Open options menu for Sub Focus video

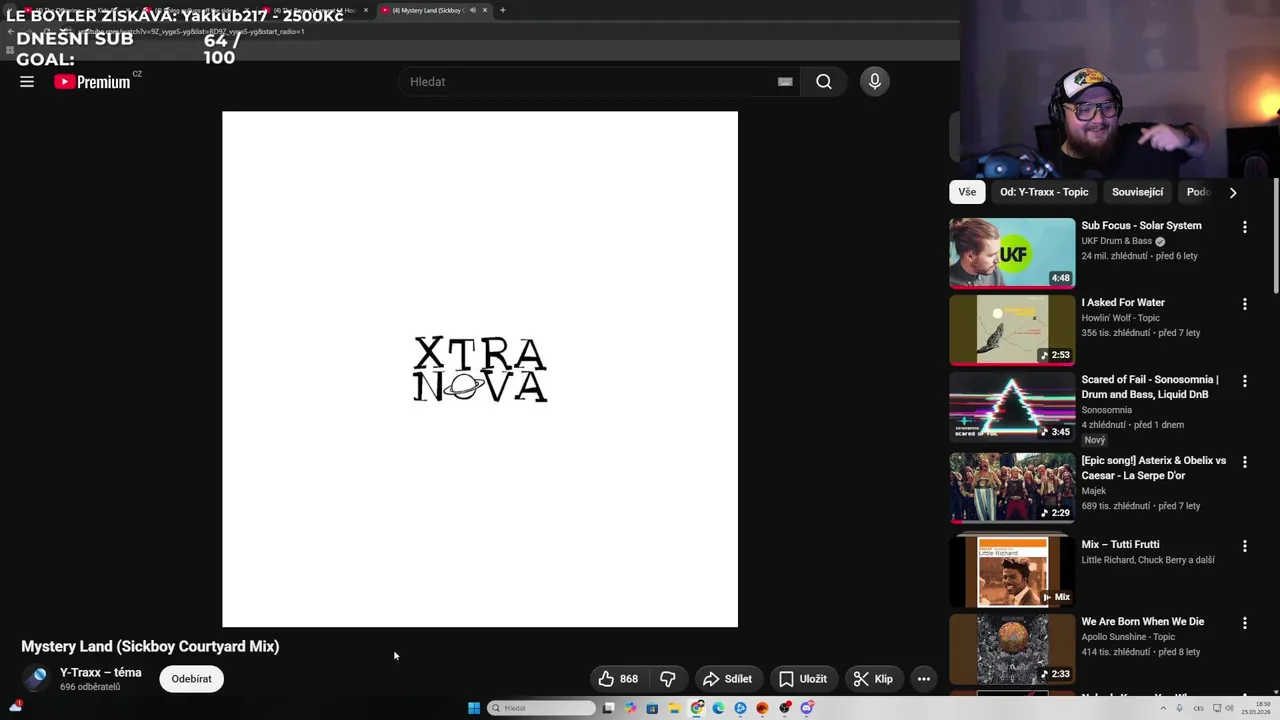coord(1245,227)
